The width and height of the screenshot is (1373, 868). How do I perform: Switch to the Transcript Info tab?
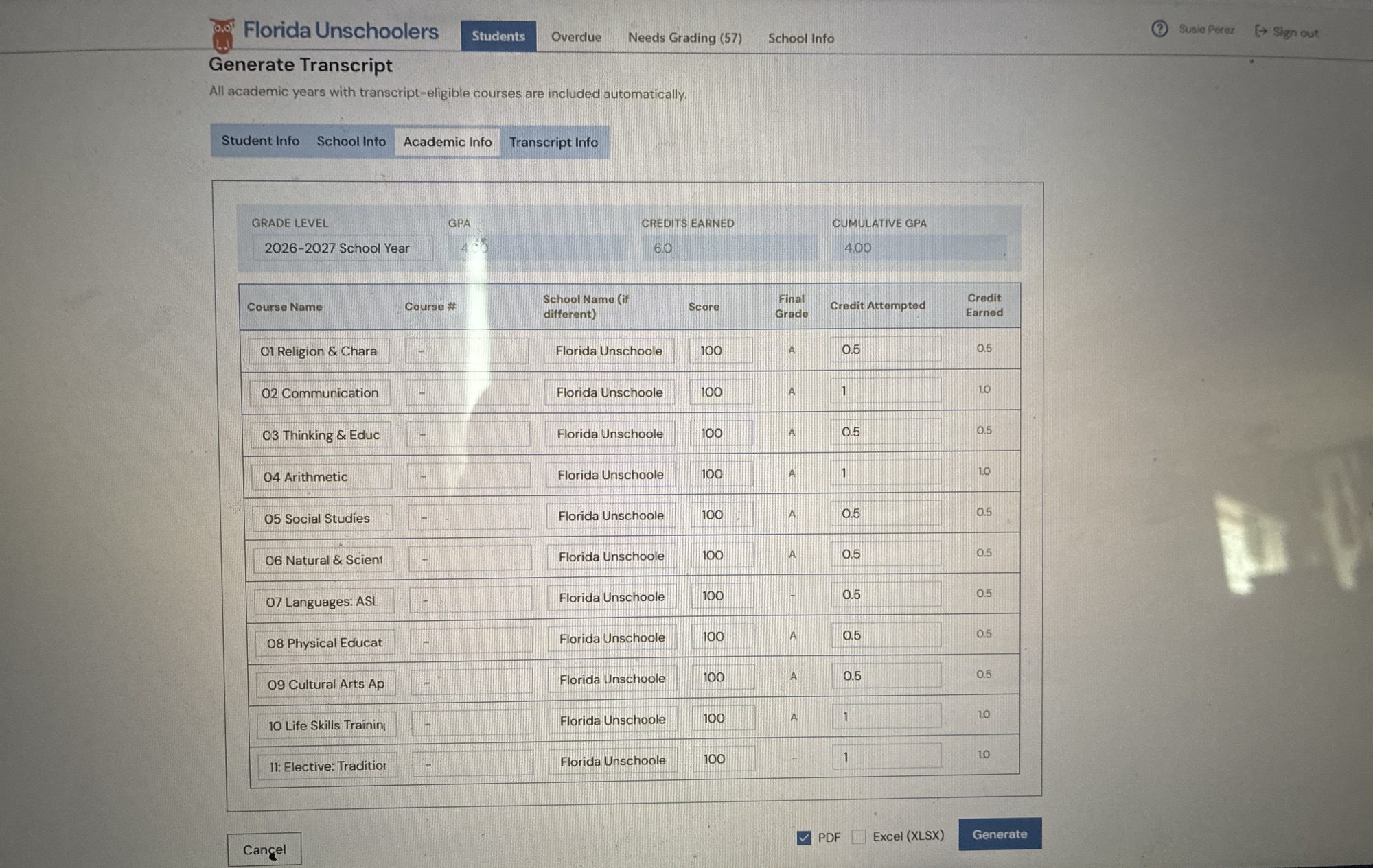(553, 142)
